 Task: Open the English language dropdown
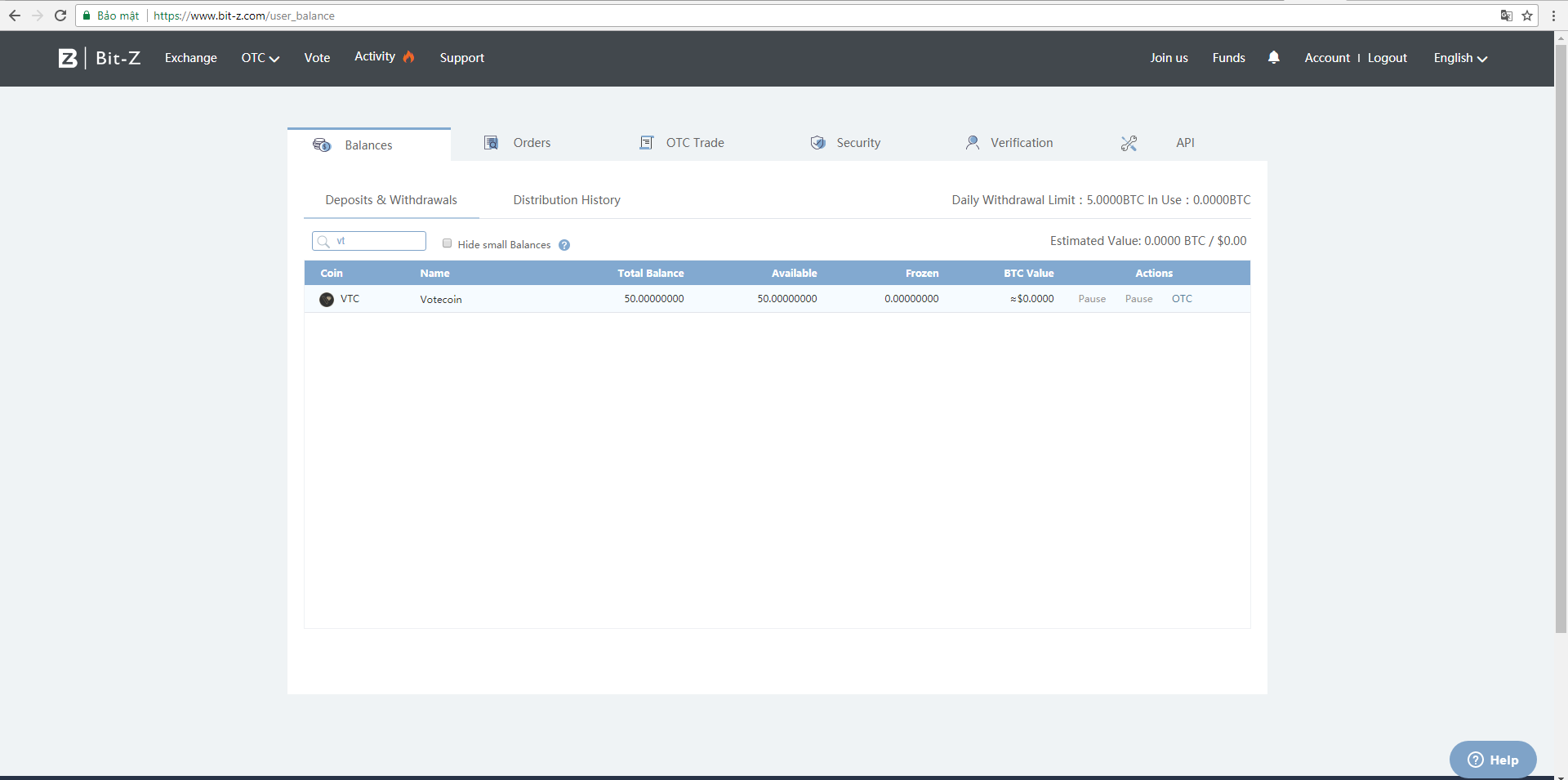click(1459, 58)
